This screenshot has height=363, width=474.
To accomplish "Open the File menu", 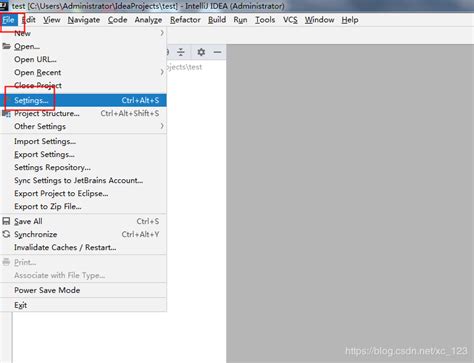I will click(x=8, y=20).
